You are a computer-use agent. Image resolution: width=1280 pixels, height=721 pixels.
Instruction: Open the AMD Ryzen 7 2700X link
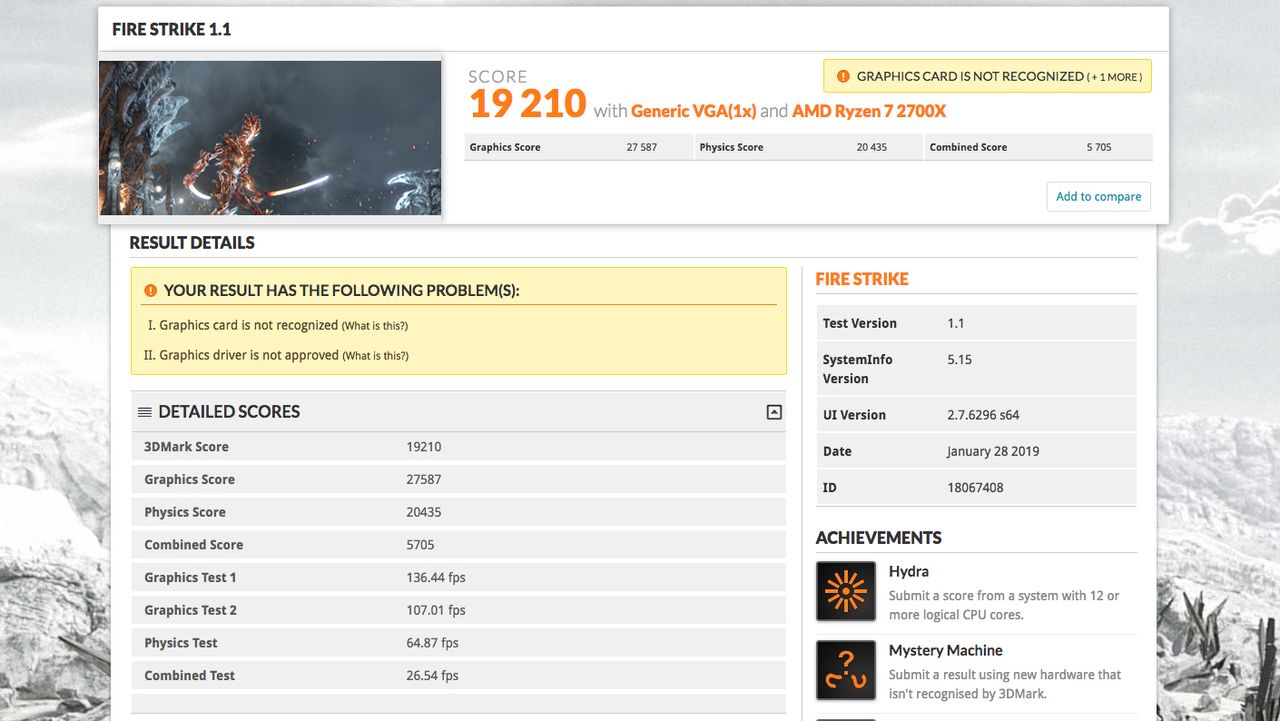[869, 111]
